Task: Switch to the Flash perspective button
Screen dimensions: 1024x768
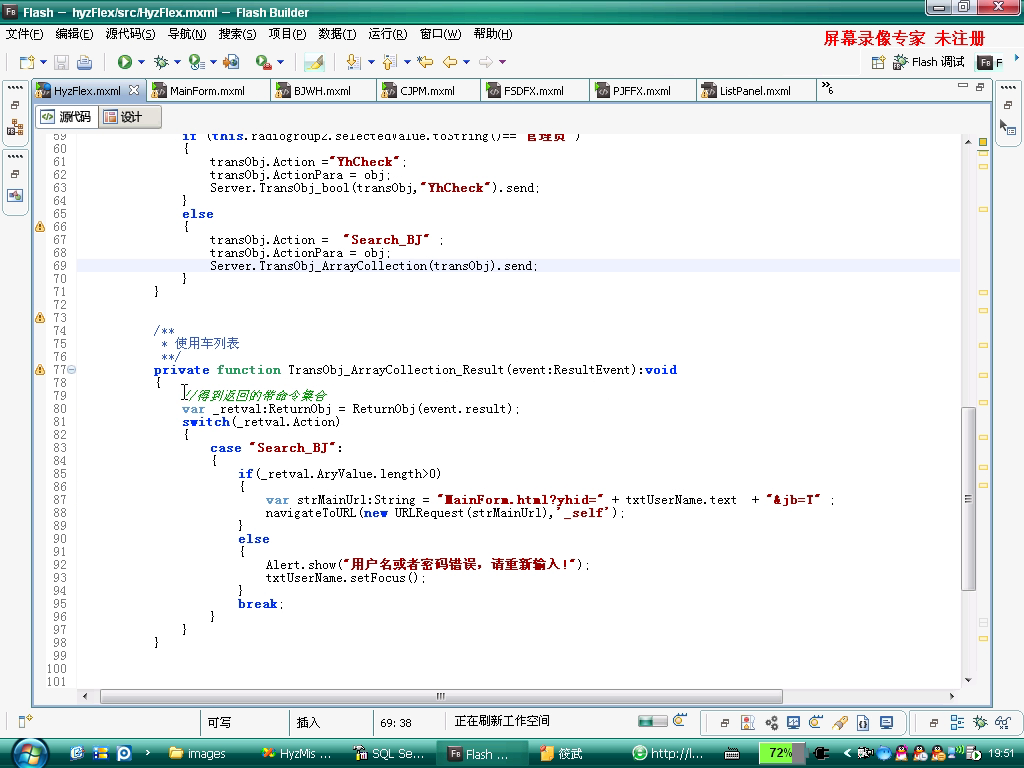Action: [x=991, y=62]
